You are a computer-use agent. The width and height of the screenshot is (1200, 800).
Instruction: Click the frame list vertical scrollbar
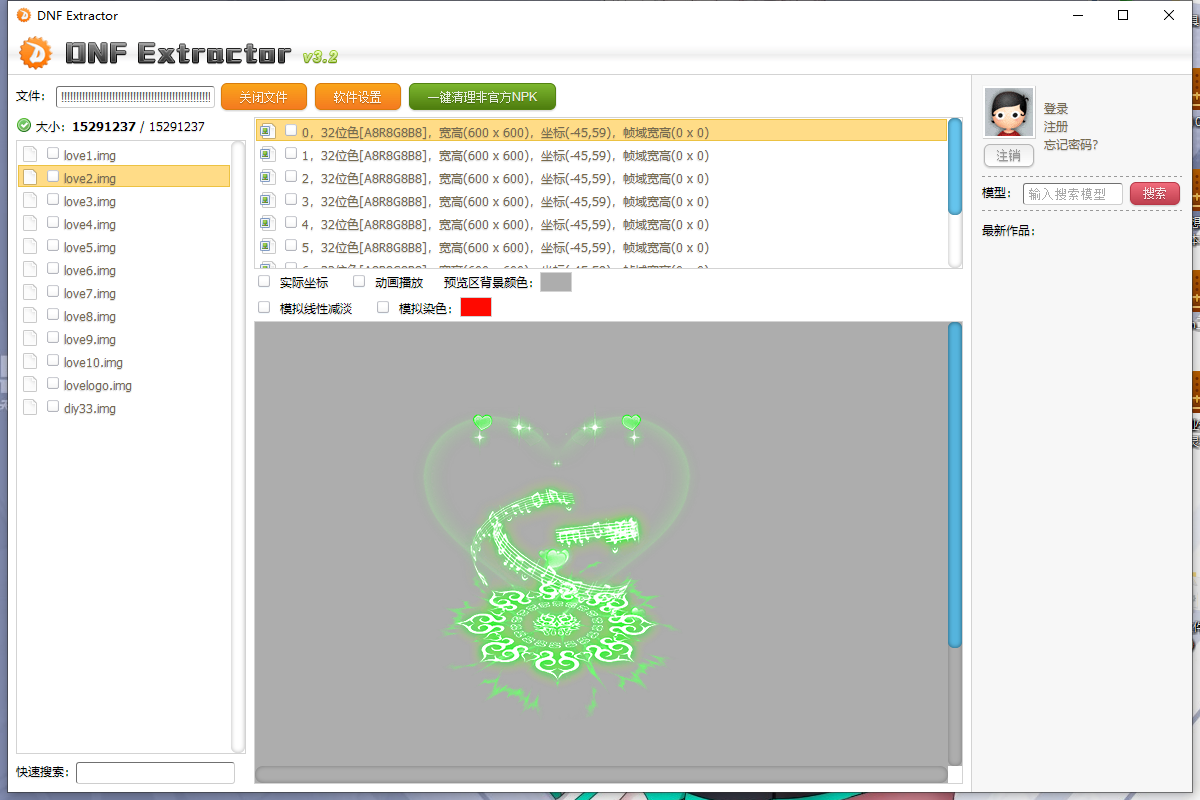pos(955,193)
